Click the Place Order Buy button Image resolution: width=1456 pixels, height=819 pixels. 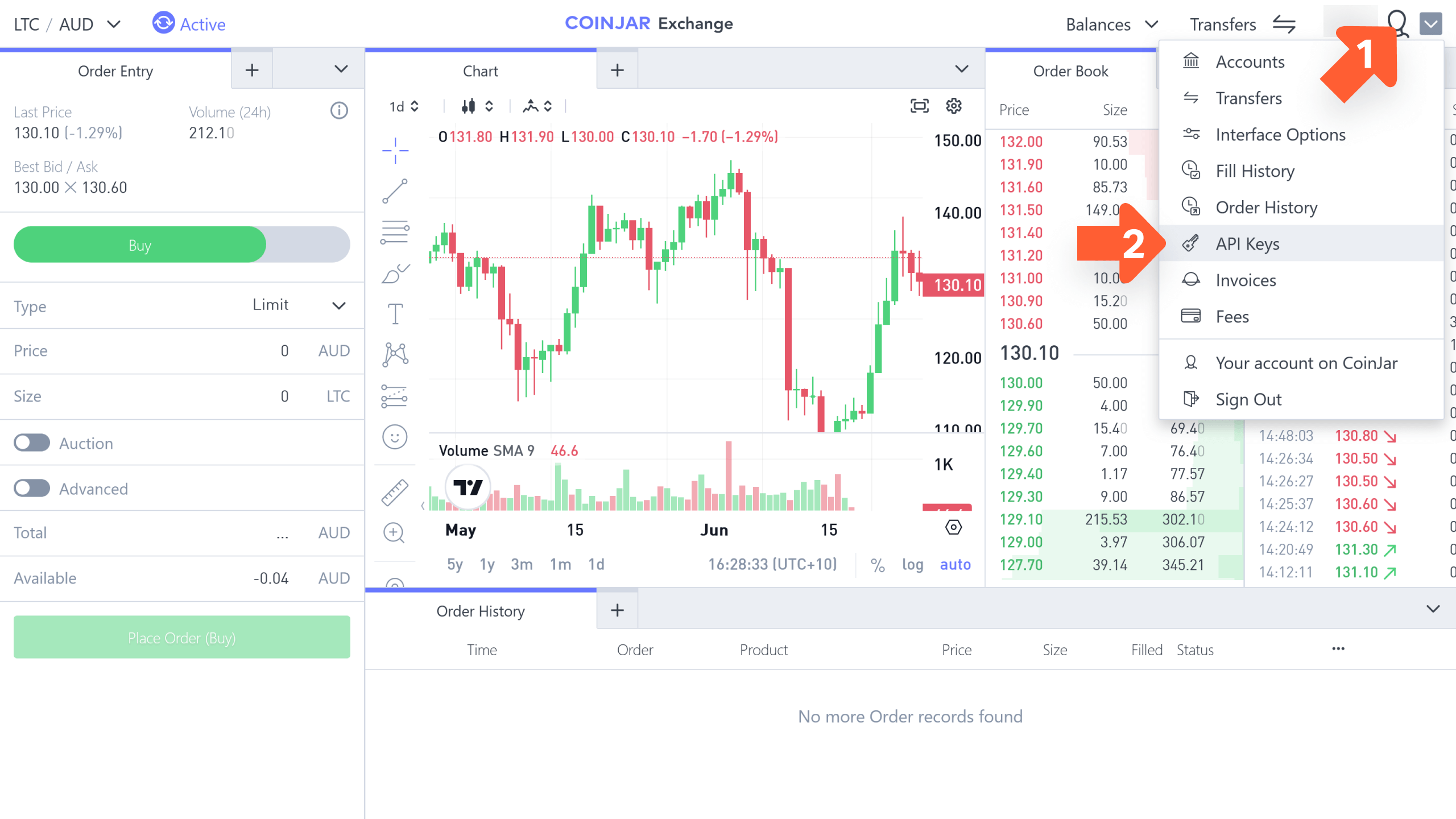click(x=182, y=638)
